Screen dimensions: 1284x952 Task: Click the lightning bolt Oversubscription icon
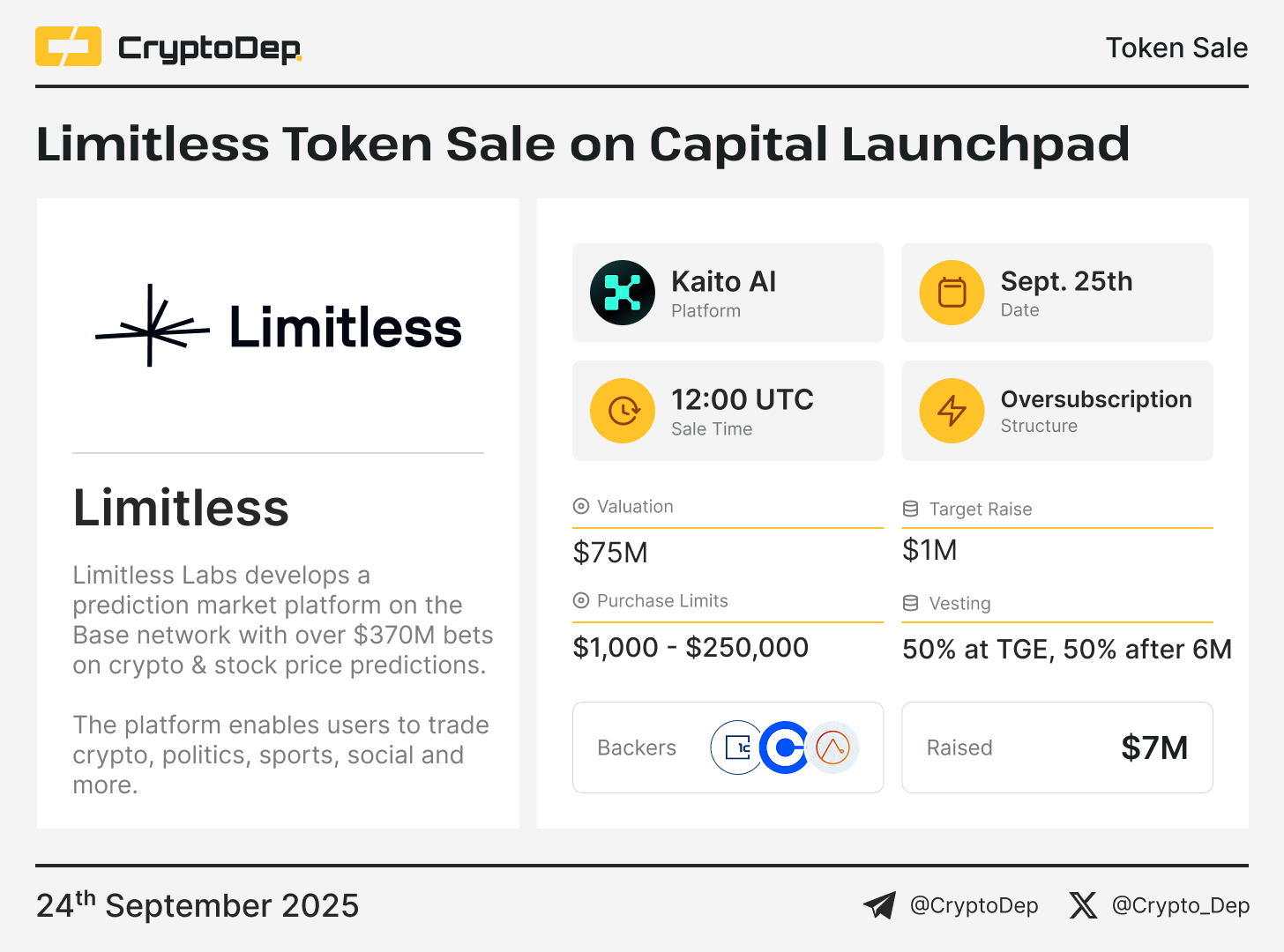[952, 411]
